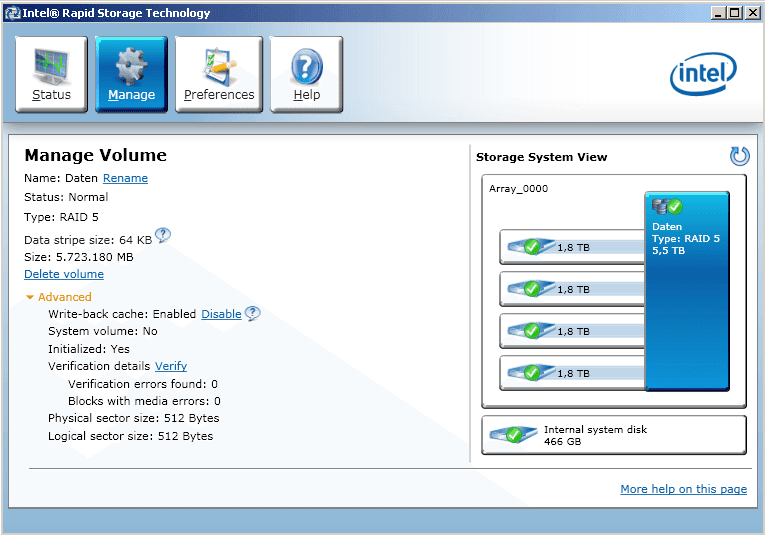Click the Verify link
The width and height of the screenshot is (765, 535).
[171, 366]
